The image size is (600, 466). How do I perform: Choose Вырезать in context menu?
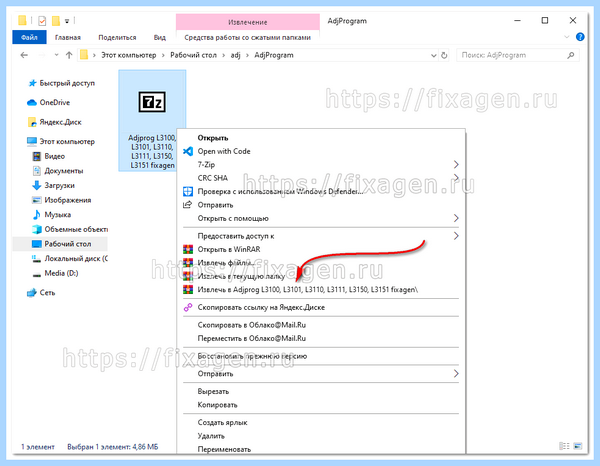coord(321,391)
